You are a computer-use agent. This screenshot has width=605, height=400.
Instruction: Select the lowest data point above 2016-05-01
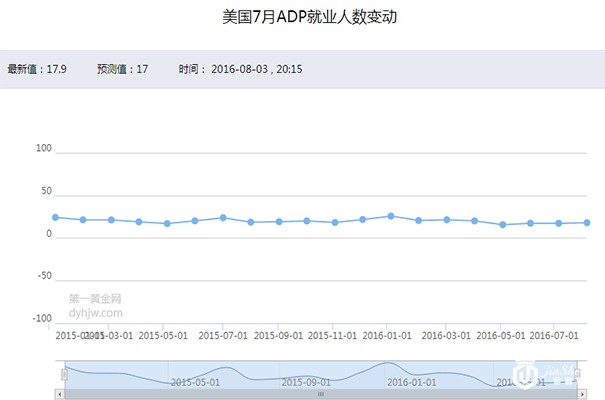click(x=503, y=224)
